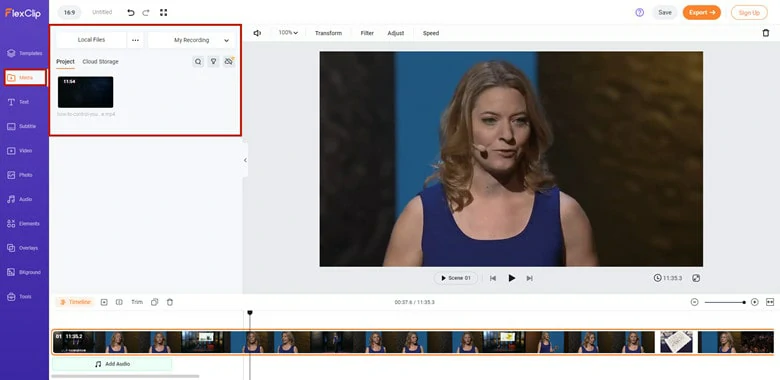Open the Filter options

[367, 33]
